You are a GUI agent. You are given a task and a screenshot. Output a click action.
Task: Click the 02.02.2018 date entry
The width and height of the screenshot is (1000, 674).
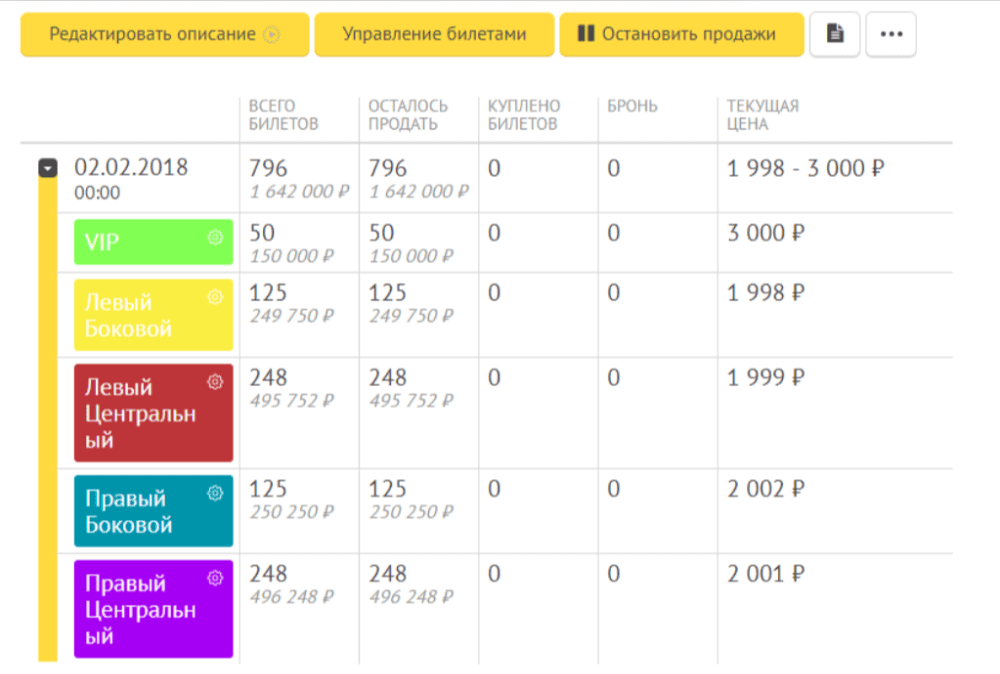[x=131, y=167]
